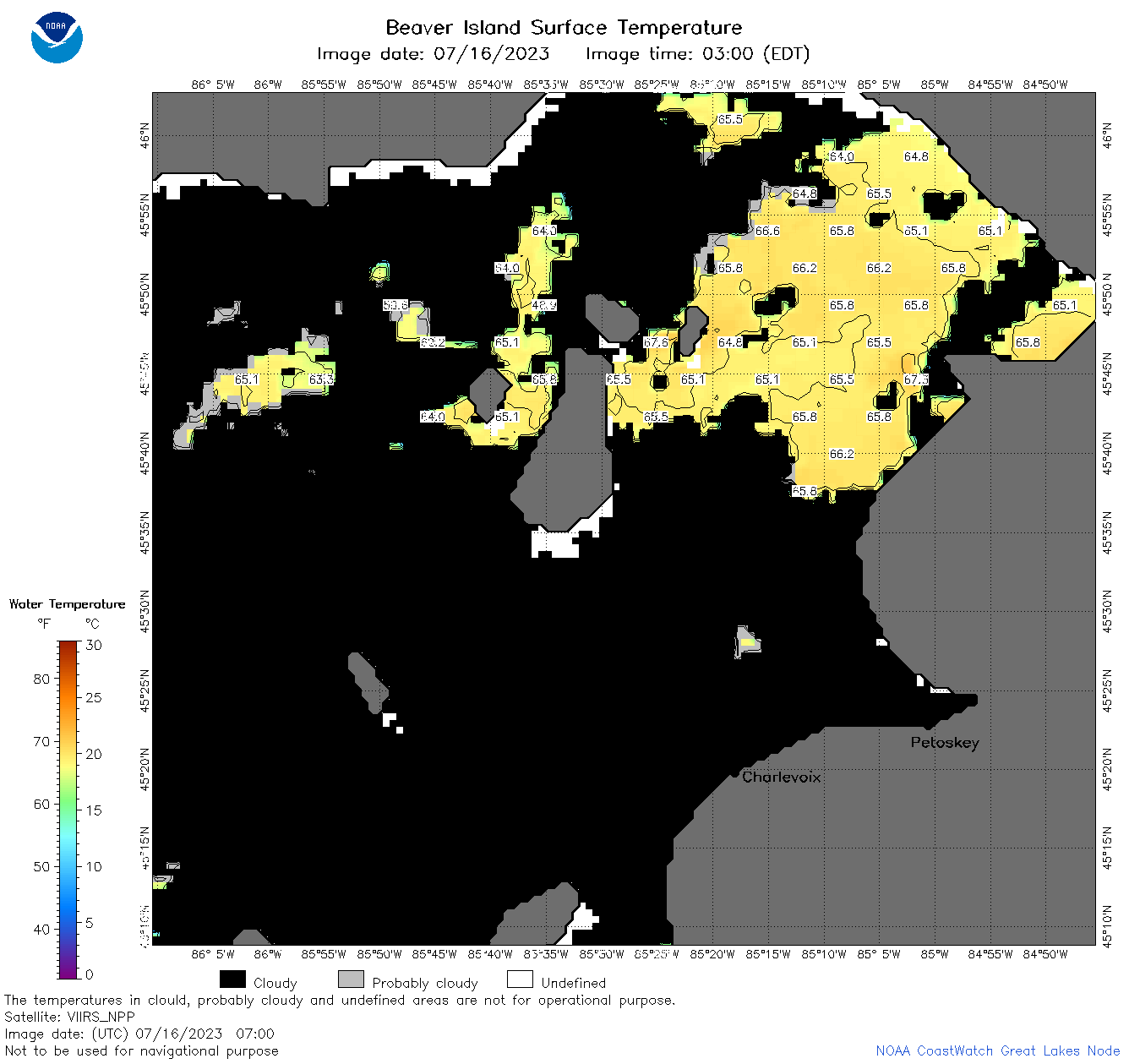Click the Charlevoix city label
This screenshot has height=1064, width=1129.
point(781,777)
